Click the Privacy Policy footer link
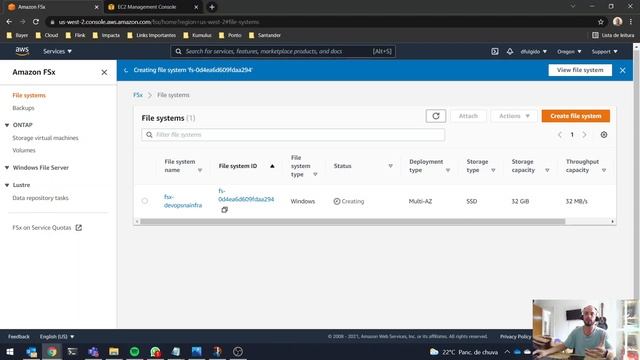This screenshot has height=360, width=640. [x=515, y=337]
